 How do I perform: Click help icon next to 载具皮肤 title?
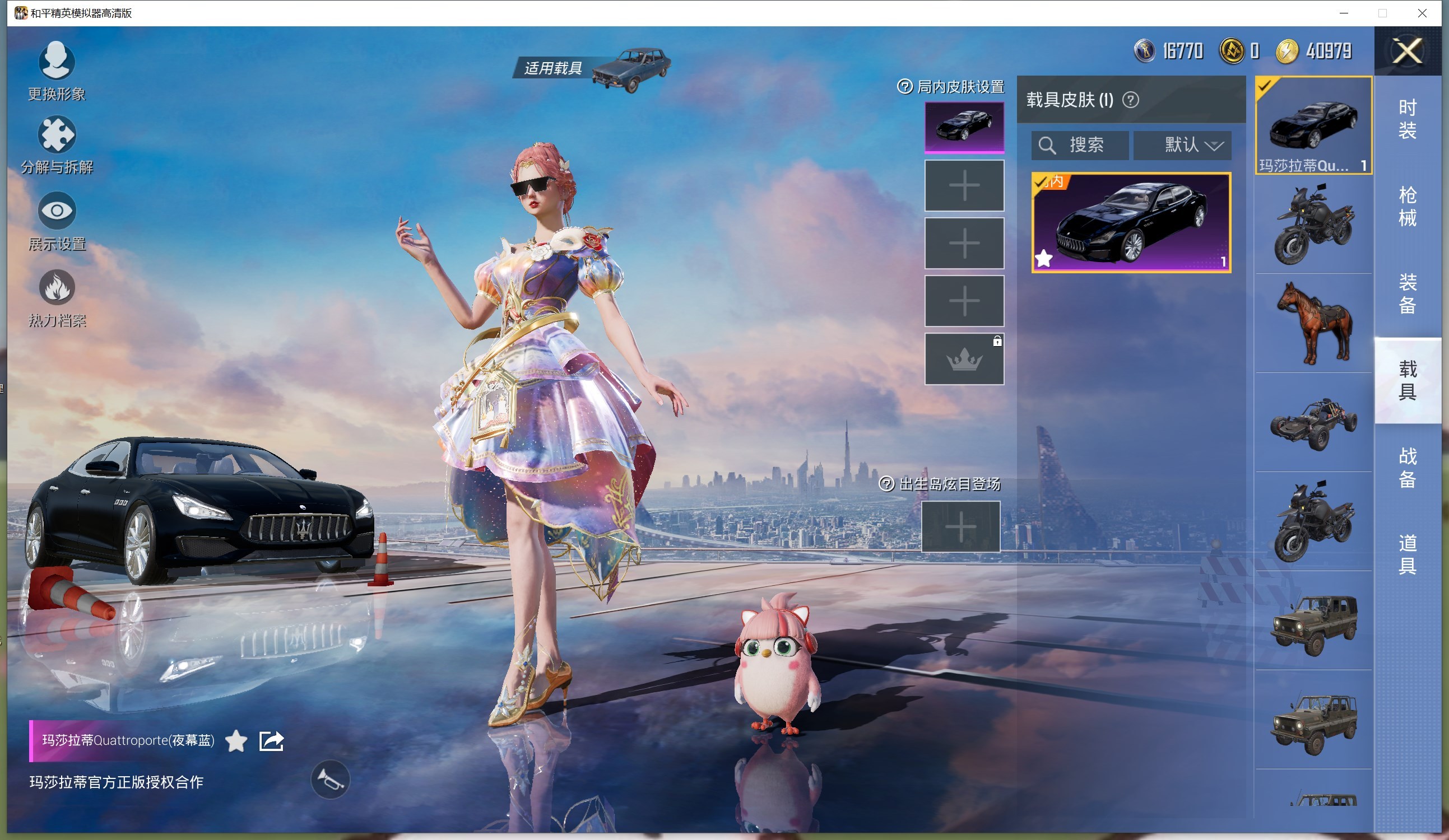click(x=1130, y=100)
